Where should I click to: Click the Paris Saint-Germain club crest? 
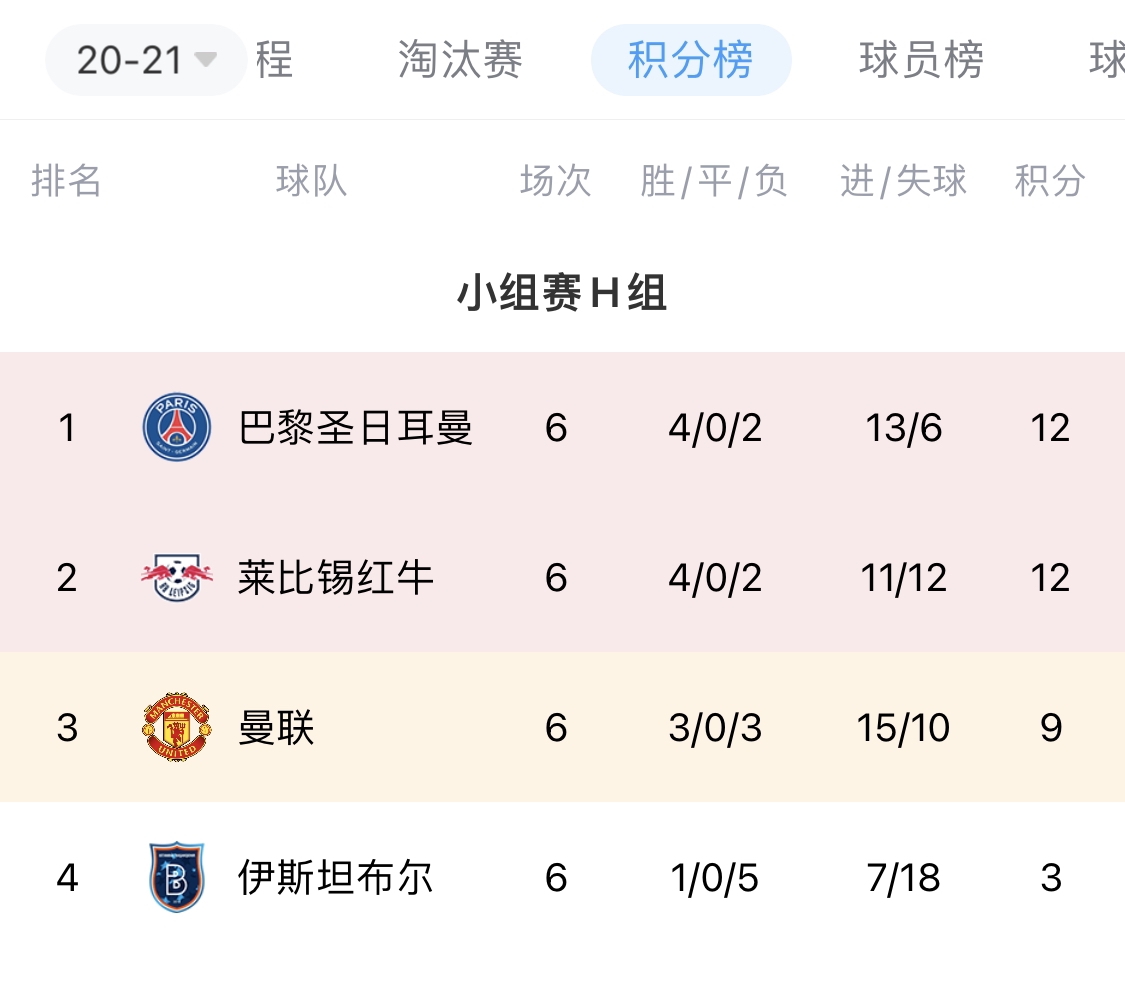177,428
